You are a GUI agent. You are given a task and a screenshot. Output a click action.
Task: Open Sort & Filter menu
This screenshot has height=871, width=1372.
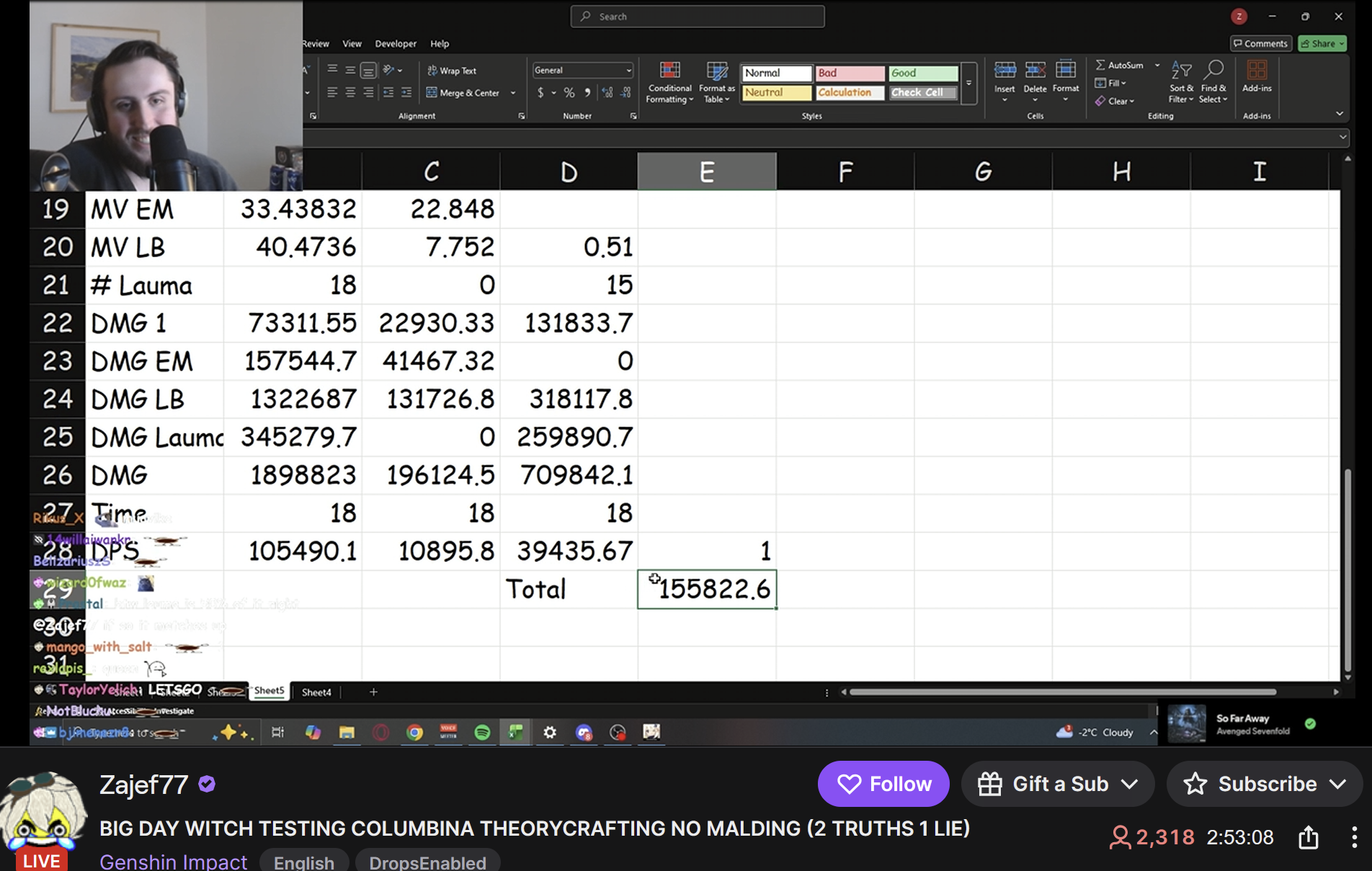click(1181, 81)
